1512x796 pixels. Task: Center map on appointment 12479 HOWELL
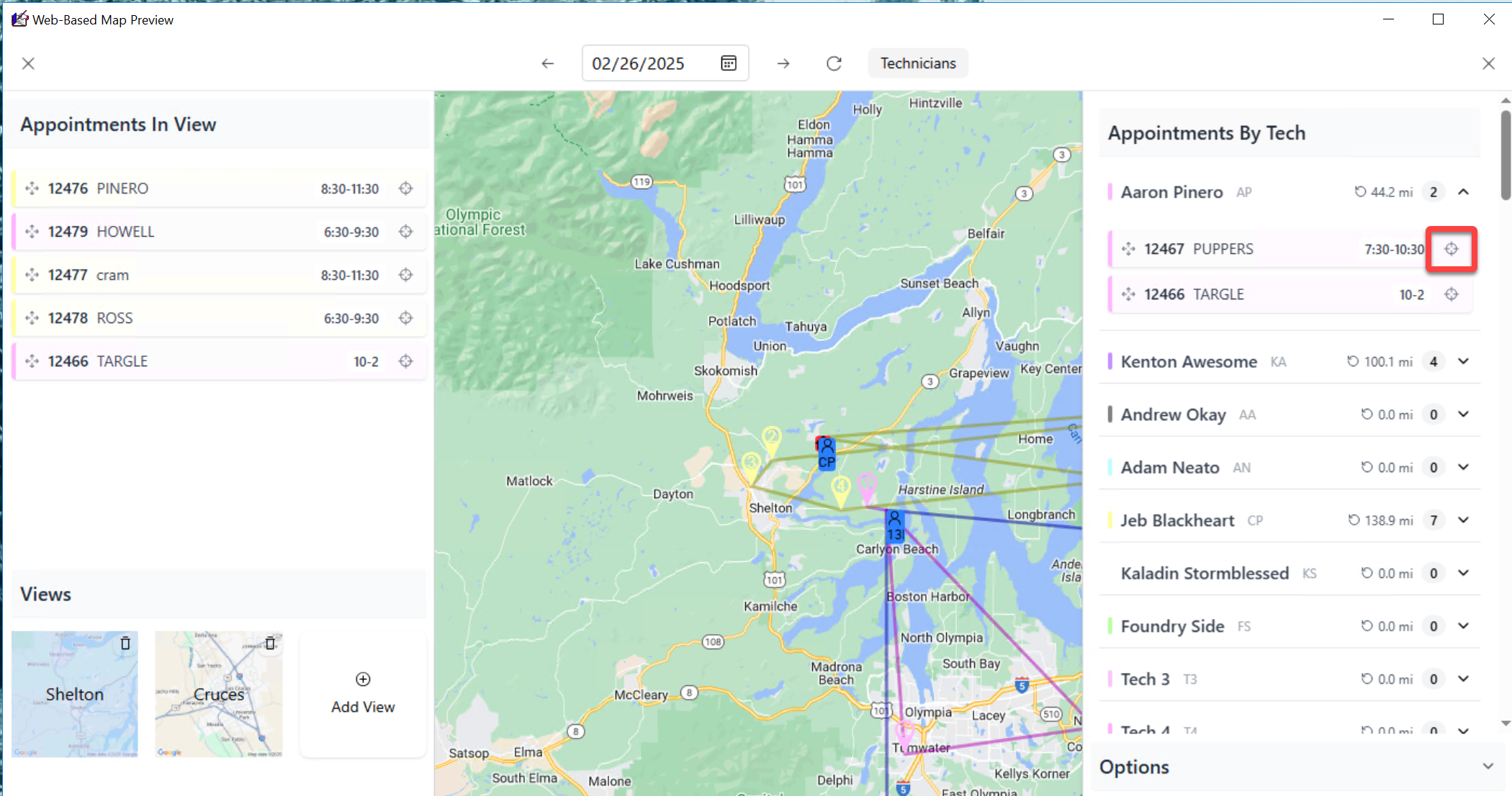coord(406,232)
